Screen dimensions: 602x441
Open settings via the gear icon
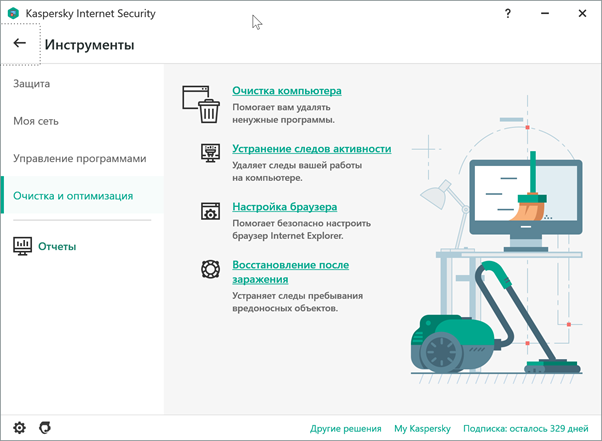coord(20,428)
